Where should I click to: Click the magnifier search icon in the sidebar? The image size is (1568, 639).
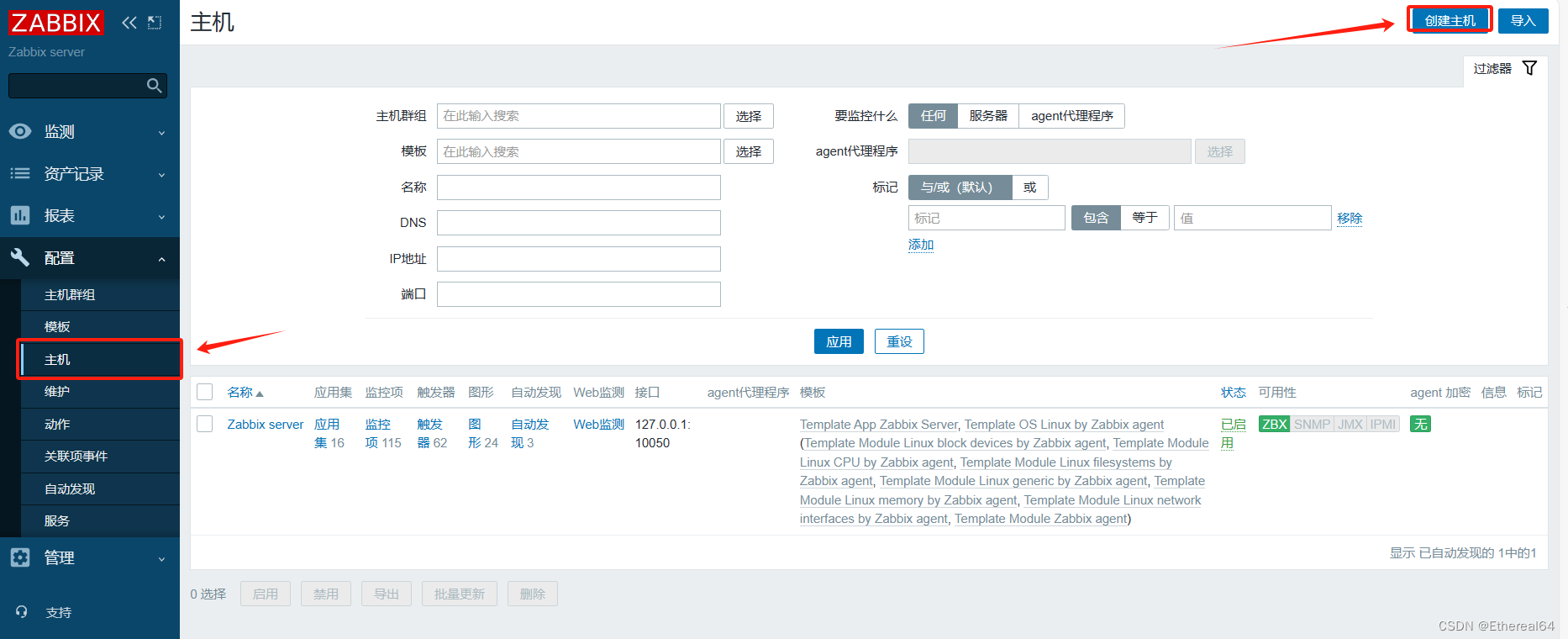[154, 86]
